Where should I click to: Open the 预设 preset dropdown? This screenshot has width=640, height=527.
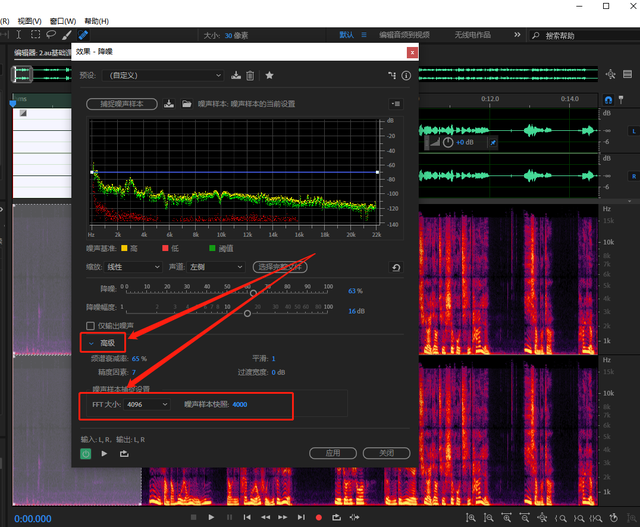163,75
